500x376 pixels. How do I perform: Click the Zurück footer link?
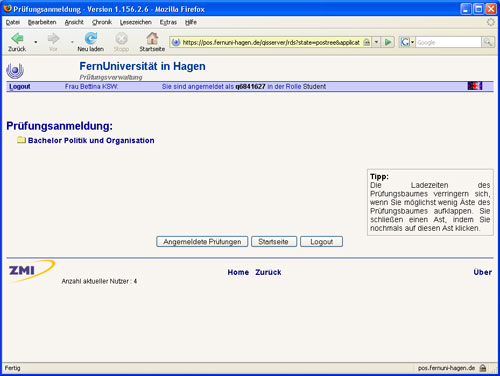click(x=268, y=272)
